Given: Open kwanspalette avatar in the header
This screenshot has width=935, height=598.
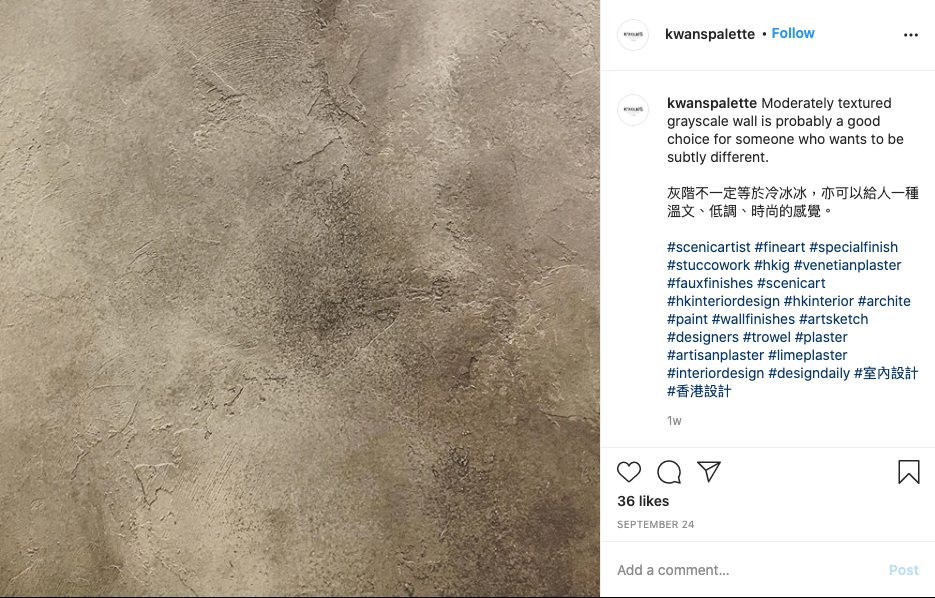Looking at the screenshot, I should (633, 35).
